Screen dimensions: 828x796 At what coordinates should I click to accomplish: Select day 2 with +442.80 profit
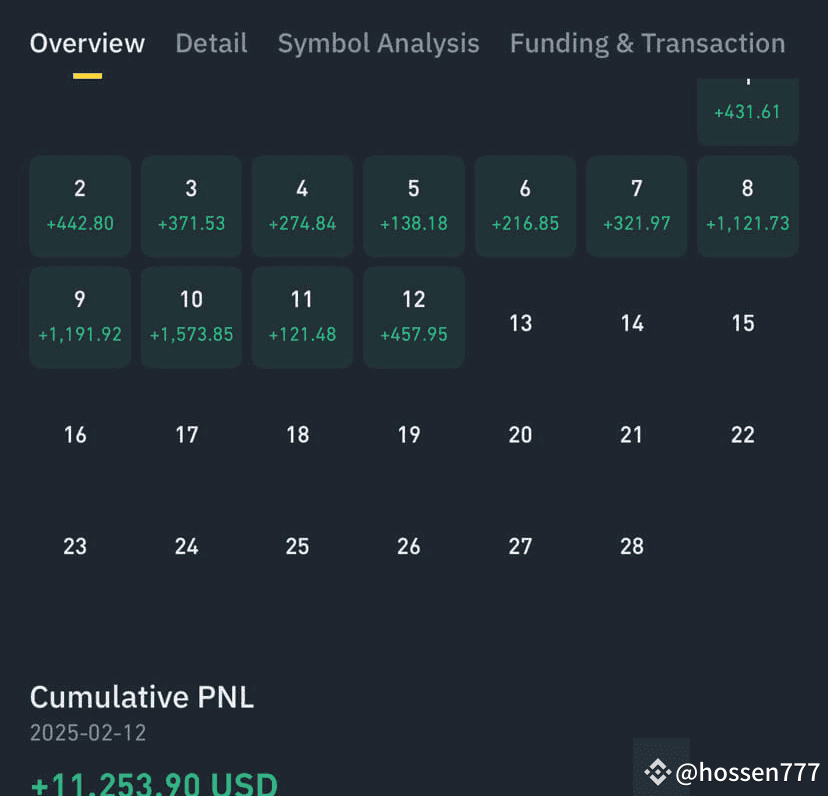[80, 205]
